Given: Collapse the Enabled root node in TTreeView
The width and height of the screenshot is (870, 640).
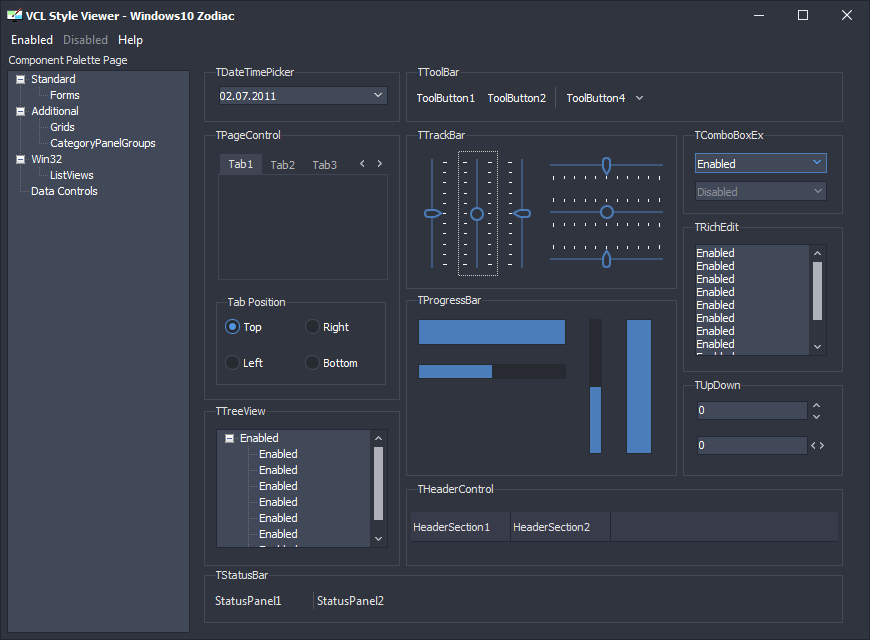Looking at the screenshot, I should pos(229,439).
